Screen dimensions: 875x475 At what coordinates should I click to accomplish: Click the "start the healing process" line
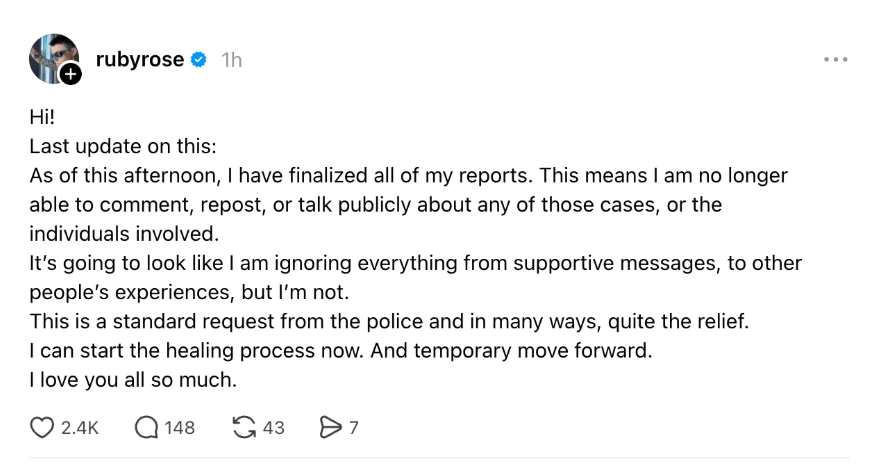340,352
